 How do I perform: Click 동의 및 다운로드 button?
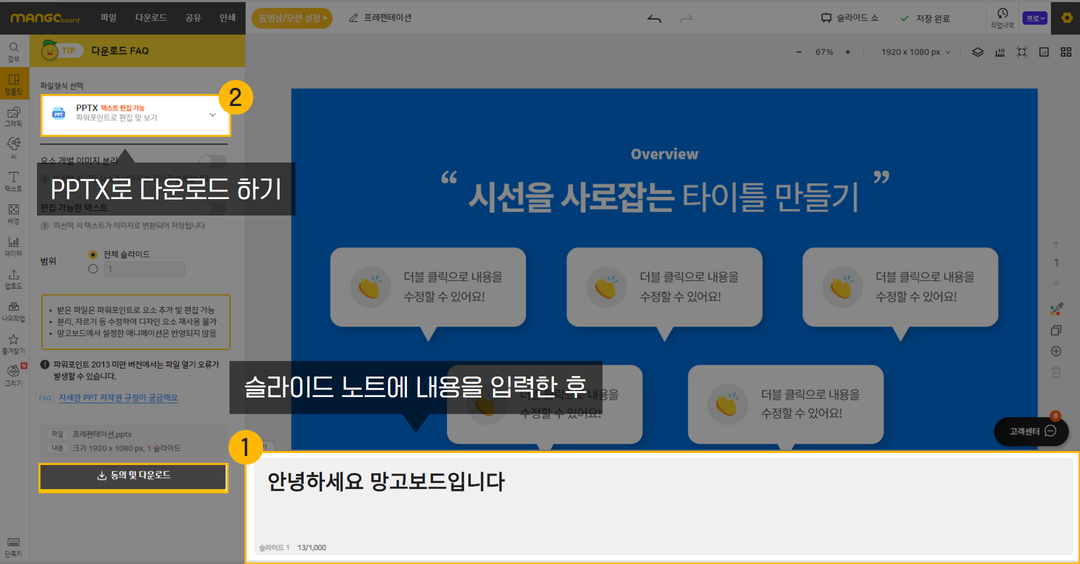point(133,477)
